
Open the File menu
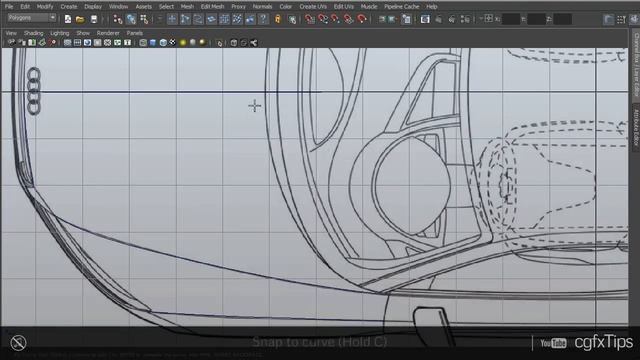click(9, 7)
